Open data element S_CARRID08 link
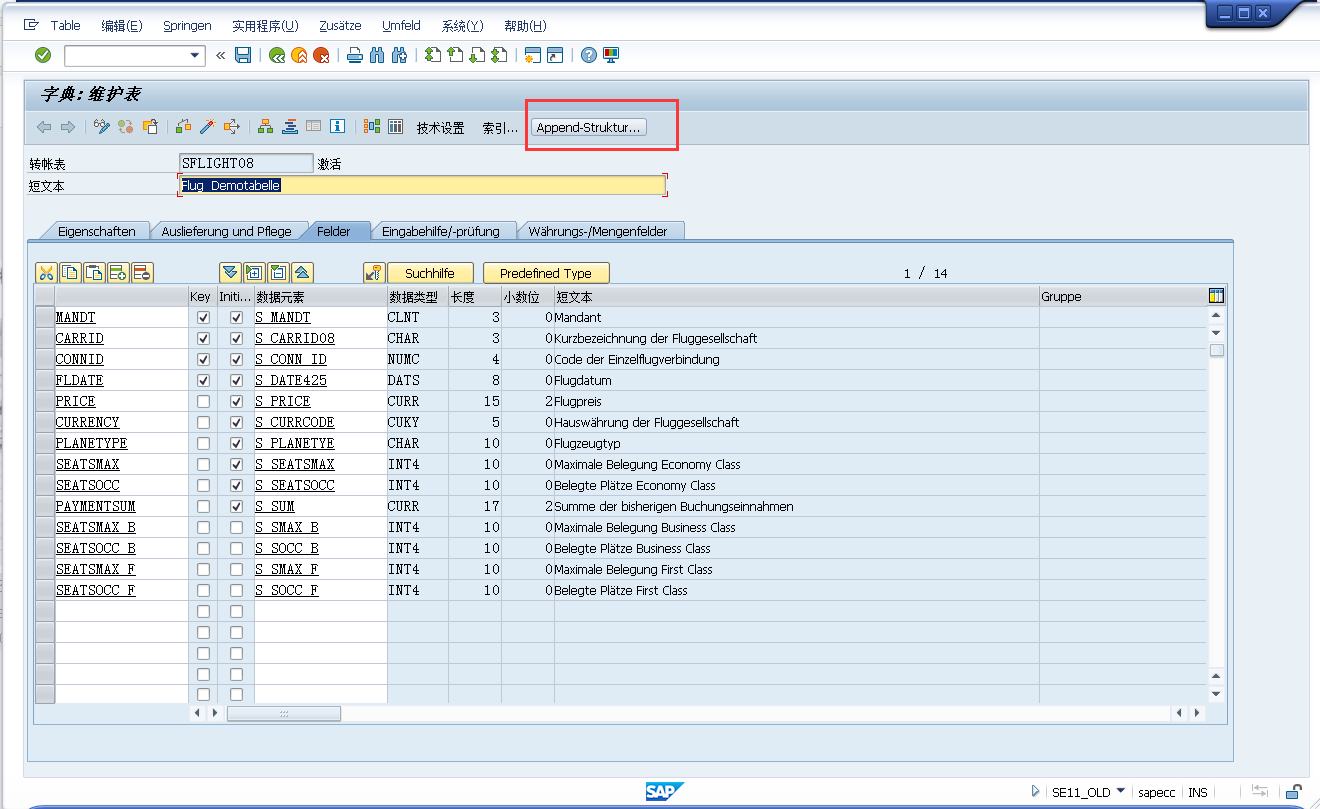 [x=294, y=338]
